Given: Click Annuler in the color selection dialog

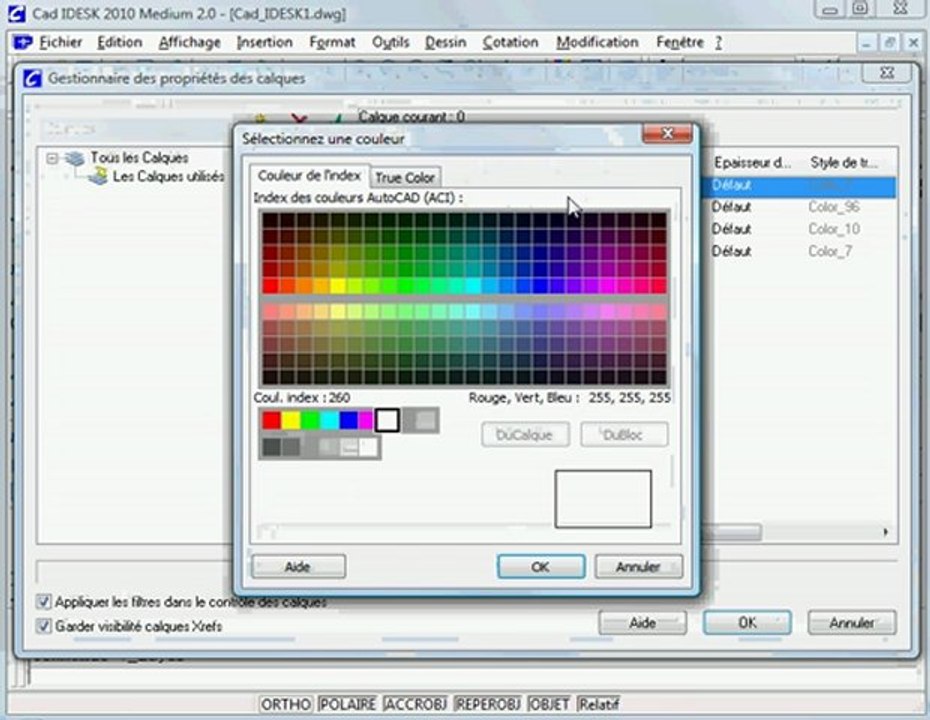Looking at the screenshot, I should click(638, 567).
